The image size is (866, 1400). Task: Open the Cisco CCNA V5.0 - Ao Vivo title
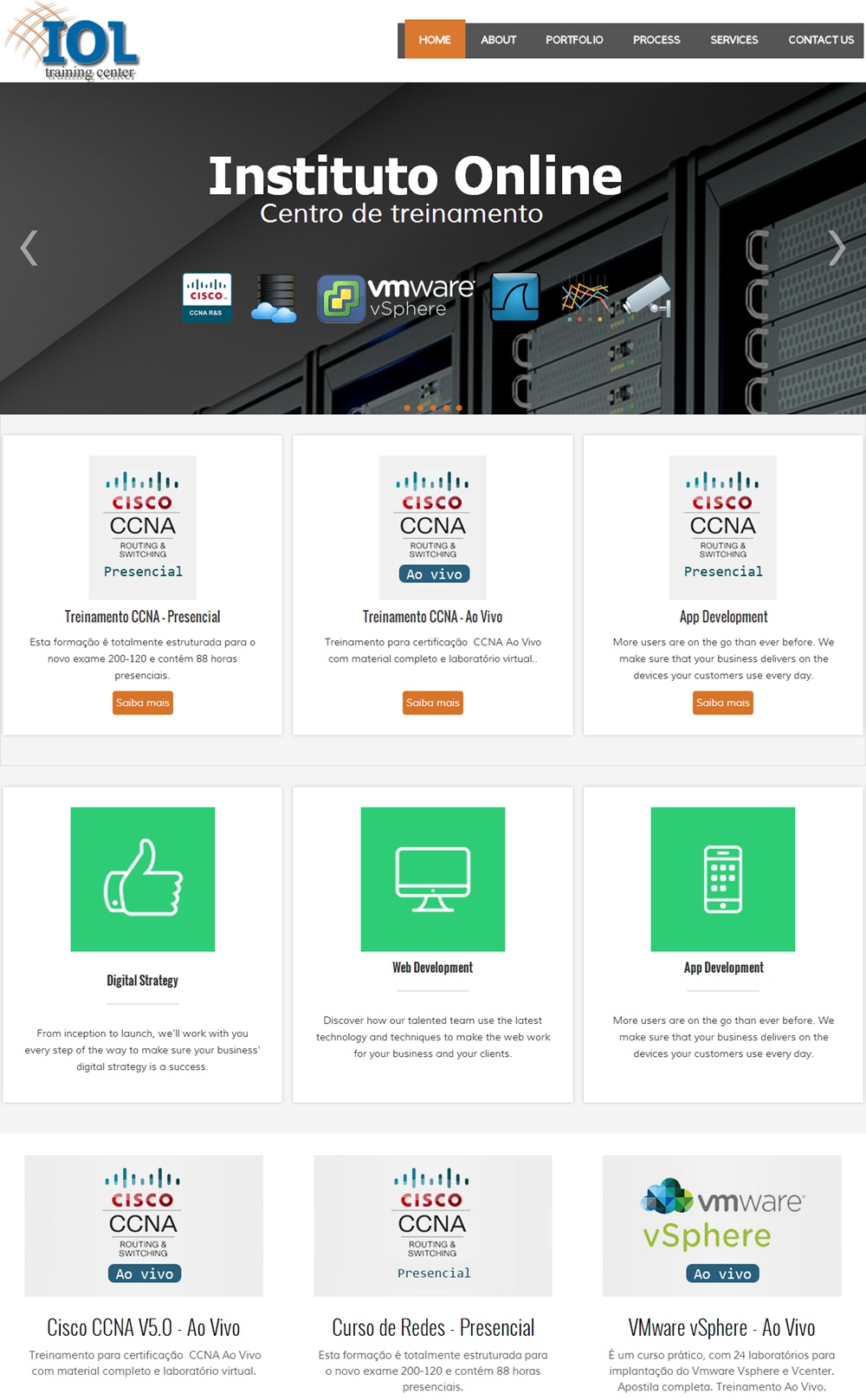144,1327
